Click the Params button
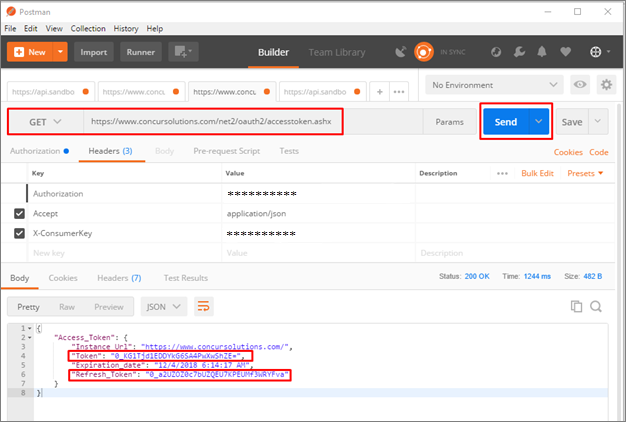 pos(450,122)
